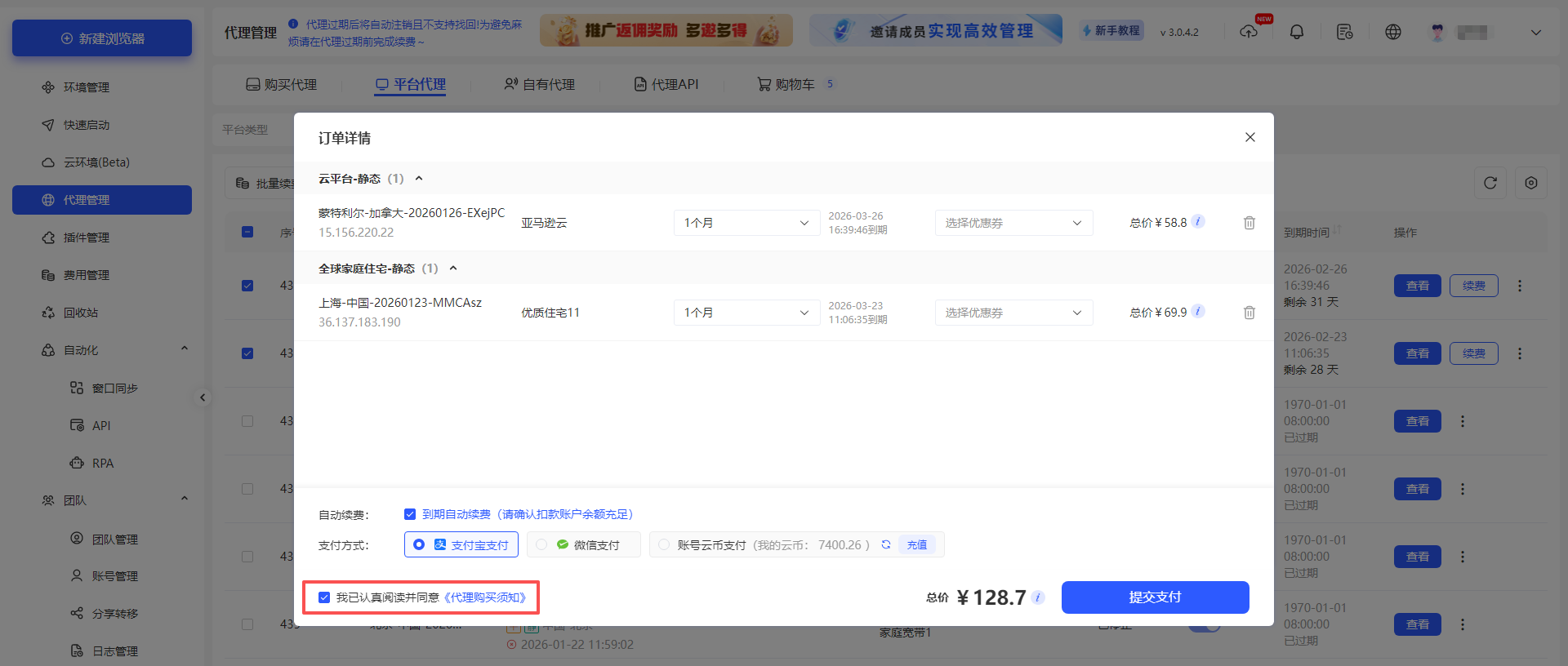Open 1个月 duration dropdown for 亚马逊云
The image size is (1568, 666).
point(746,223)
